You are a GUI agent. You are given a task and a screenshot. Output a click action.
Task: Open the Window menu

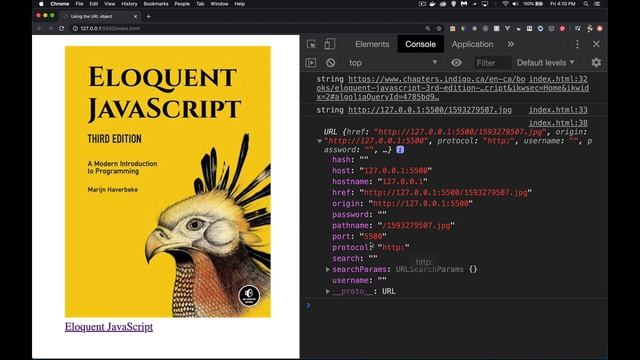[219, 4]
